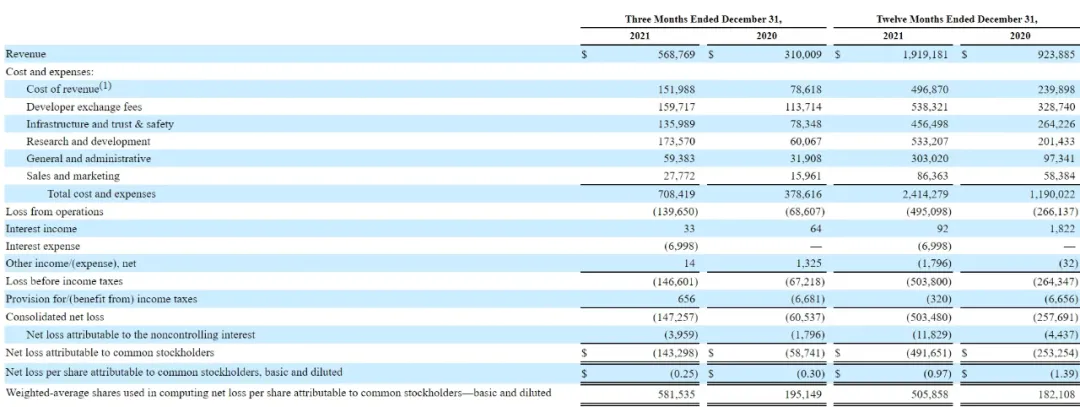Screen dimensions: 1080x407
Task: Click Total cost and expenses label
Action: click(x=101, y=194)
